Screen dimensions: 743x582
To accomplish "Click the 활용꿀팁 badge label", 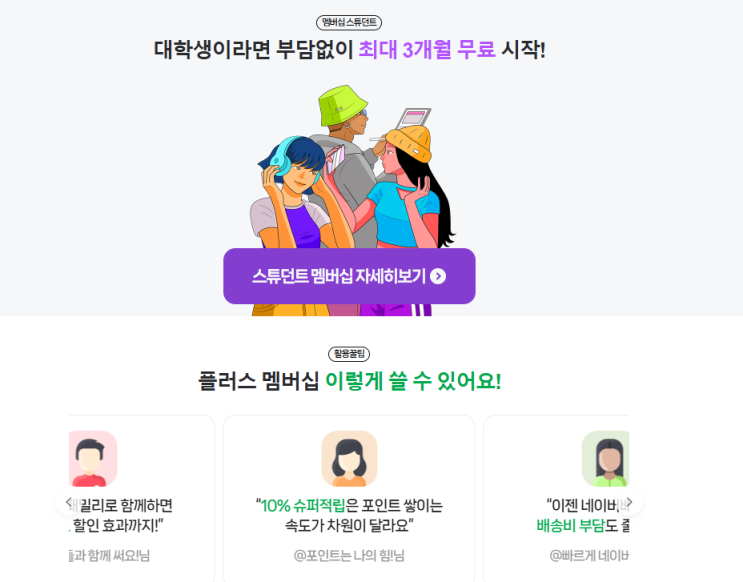I will (349, 354).
